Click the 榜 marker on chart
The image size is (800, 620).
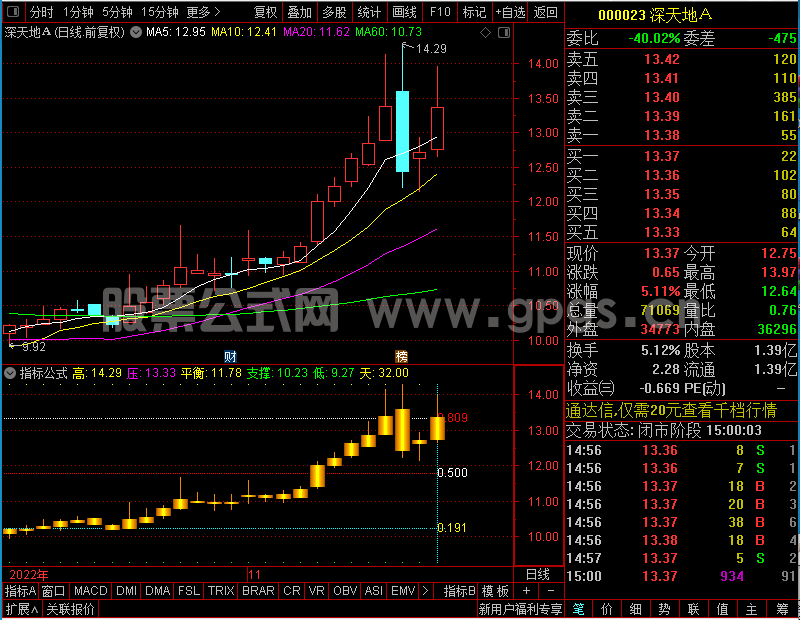pos(402,356)
